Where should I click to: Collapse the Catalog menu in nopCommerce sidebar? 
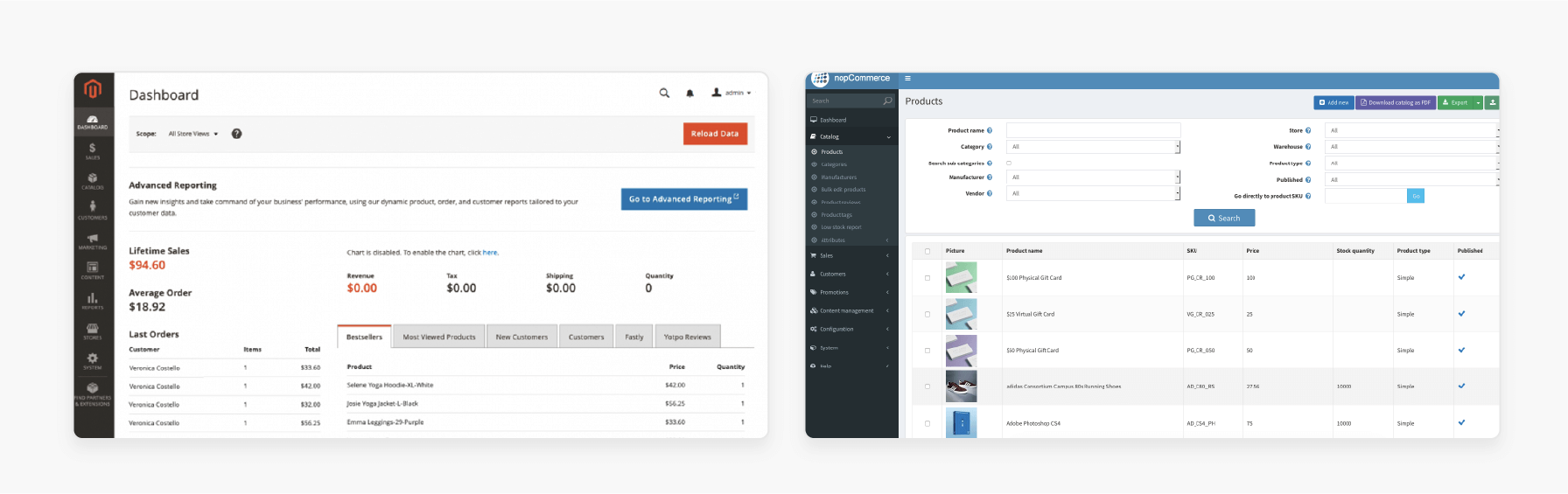[x=850, y=136]
